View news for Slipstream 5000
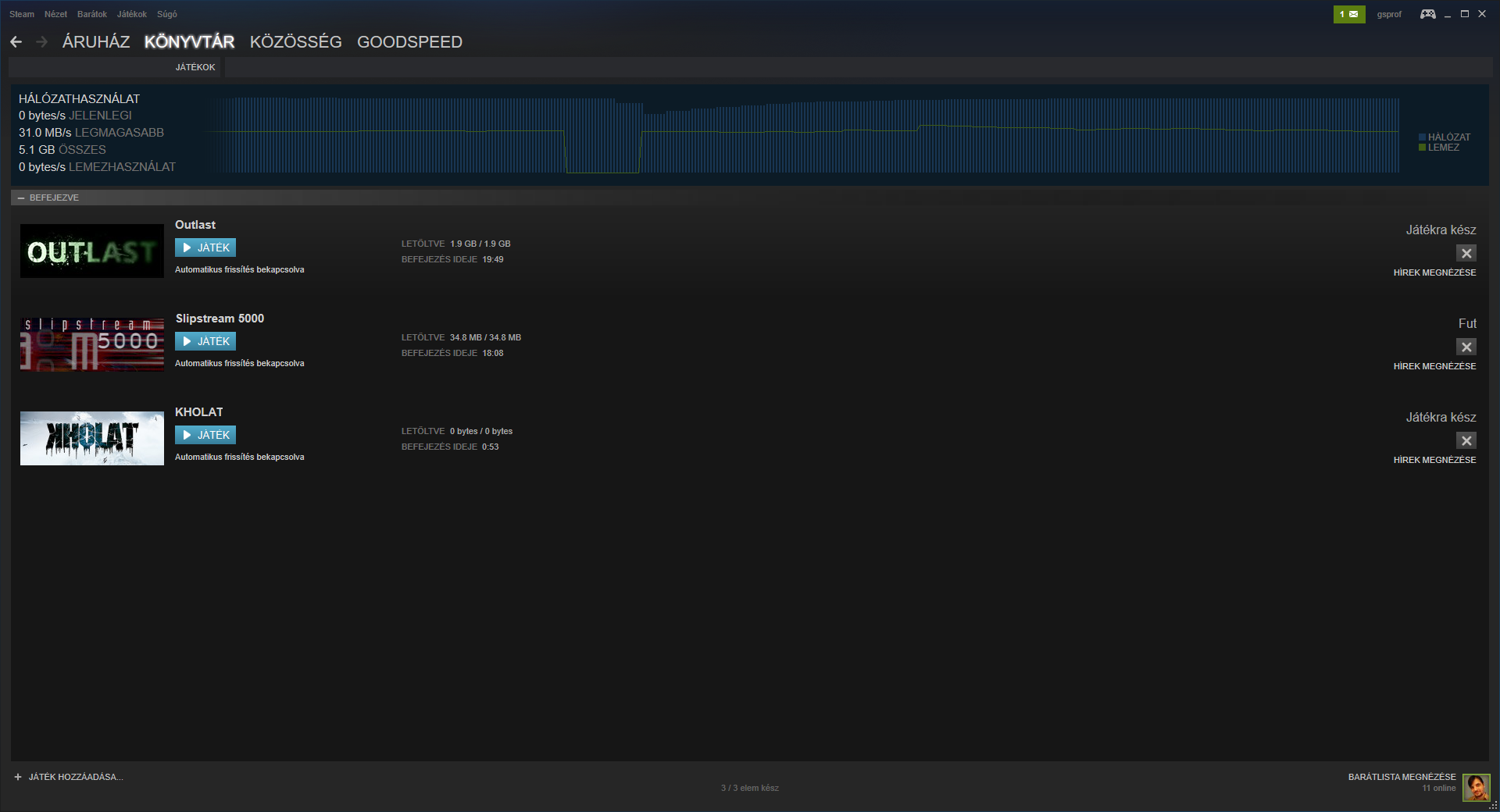The image size is (1500, 812). click(1434, 366)
